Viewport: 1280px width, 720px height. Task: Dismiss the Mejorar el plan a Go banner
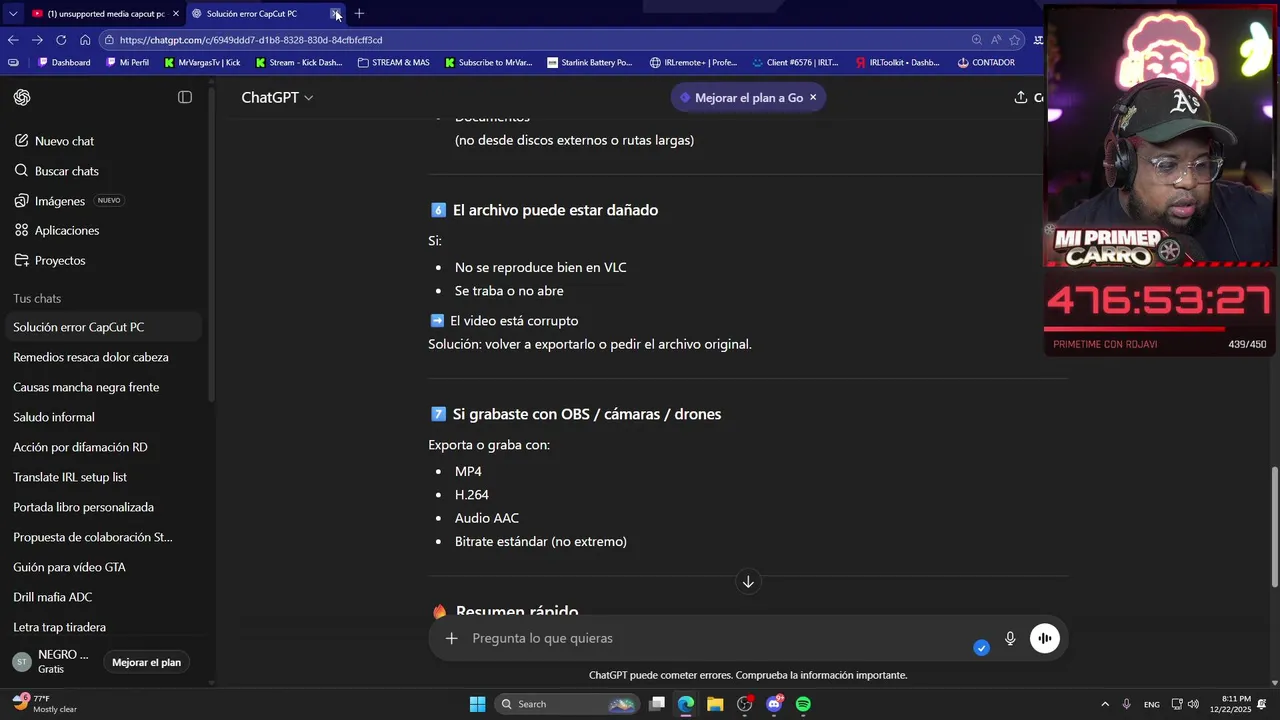[x=813, y=98]
